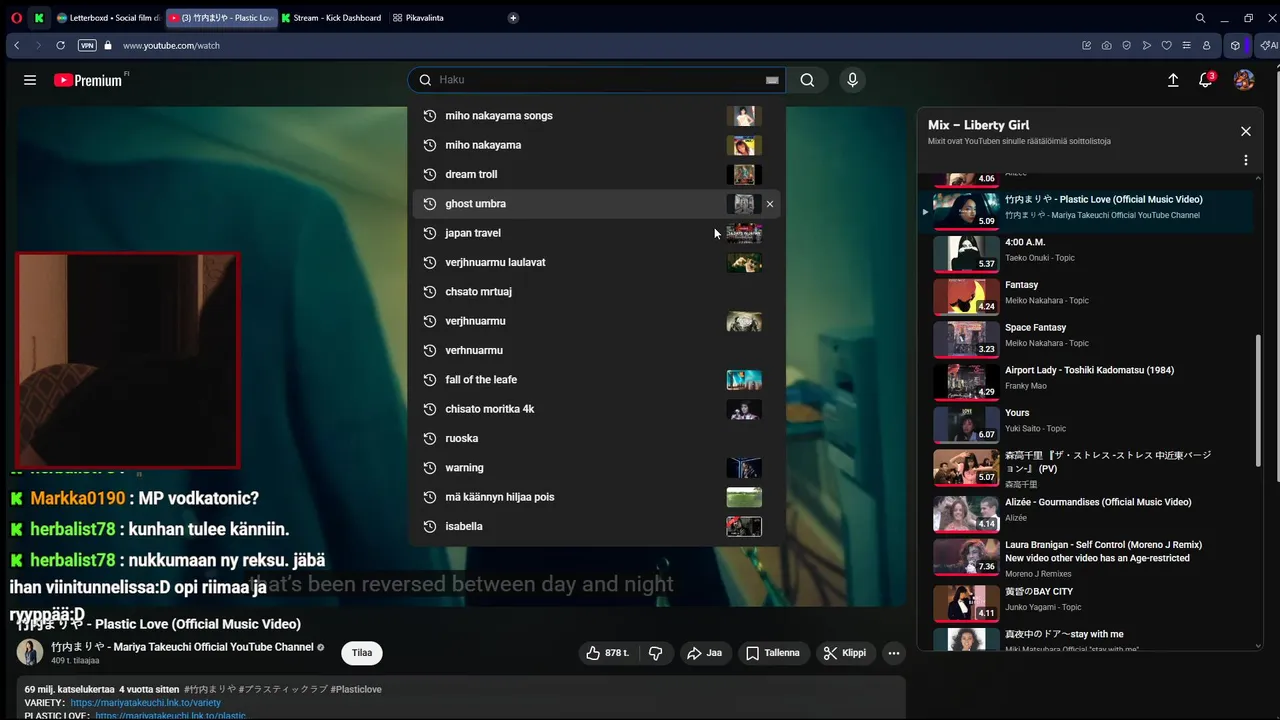Go back to previous page

point(17,45)
